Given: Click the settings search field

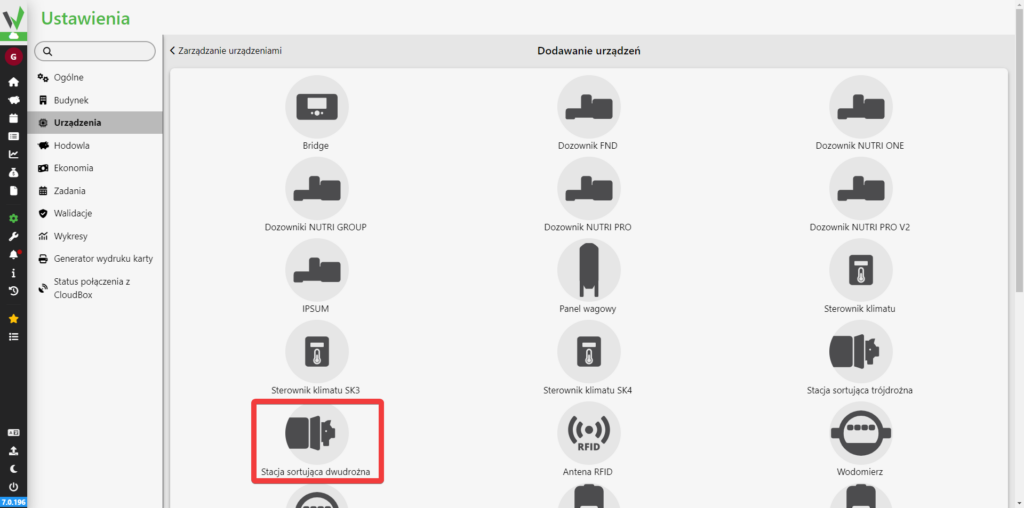Looking at the screenshot, I should pos(95,51).
